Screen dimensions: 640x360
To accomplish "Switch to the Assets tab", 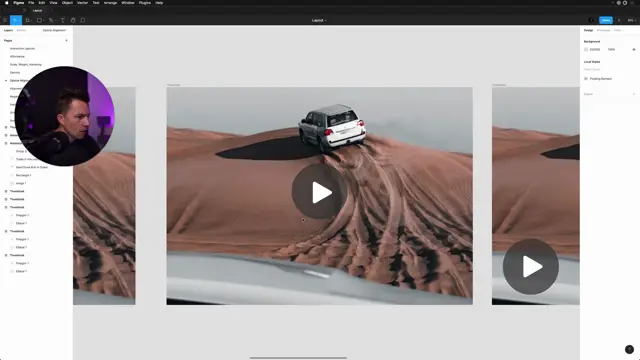I will [x=21, y=30].
